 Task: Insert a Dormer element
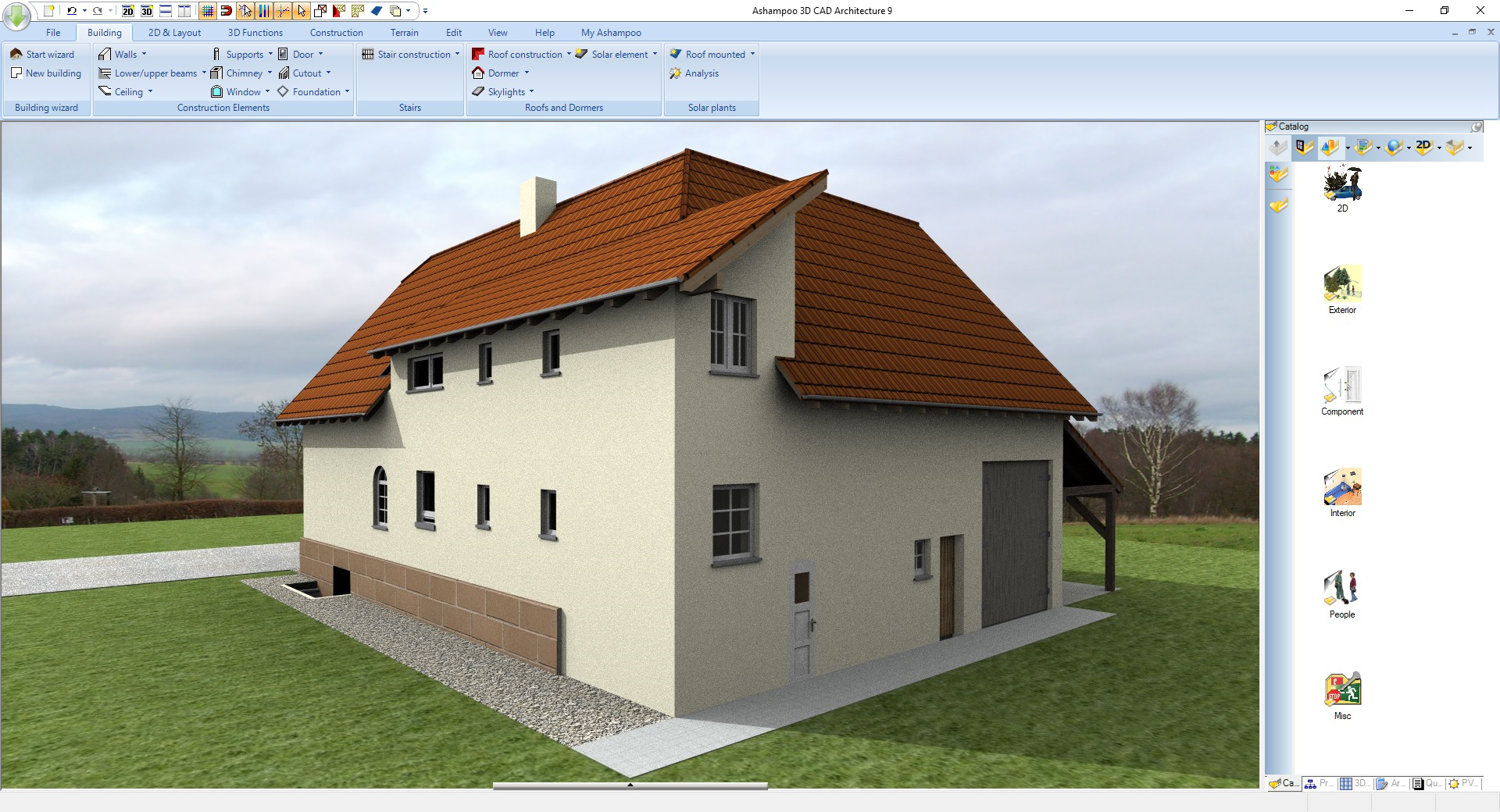[501, 73]
